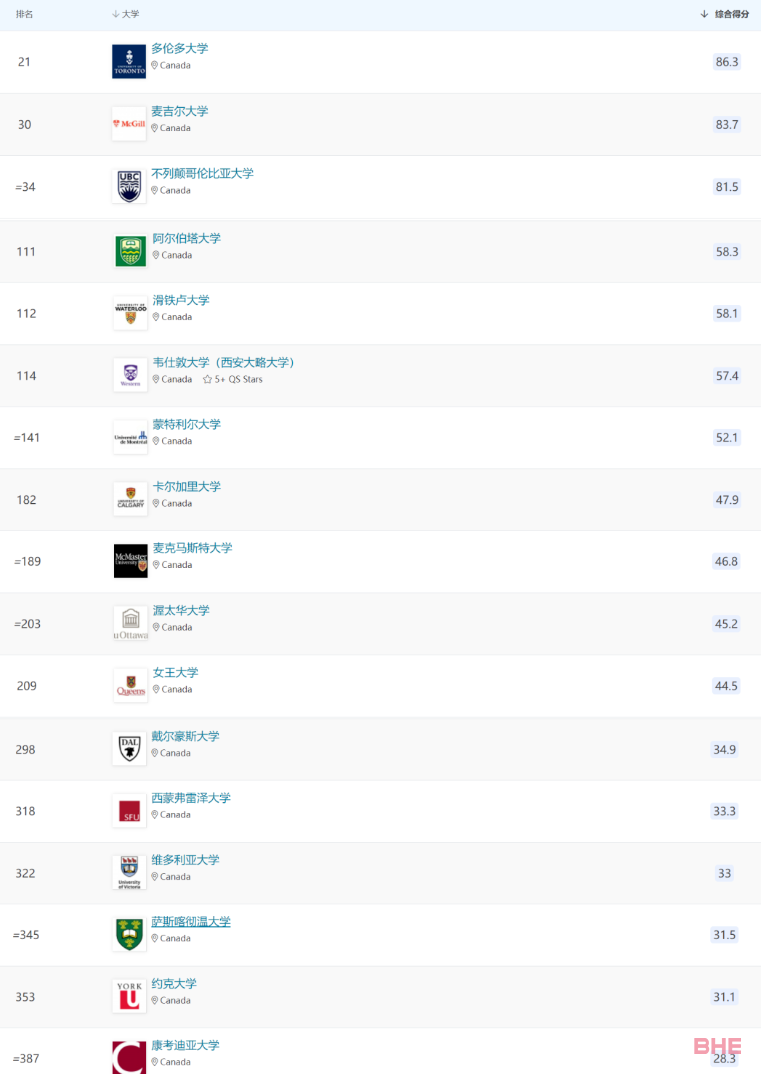Open the 萨斯喀彻温大学 underlined link
Viewport: 761px width, 1074px height.
[191, 922]
